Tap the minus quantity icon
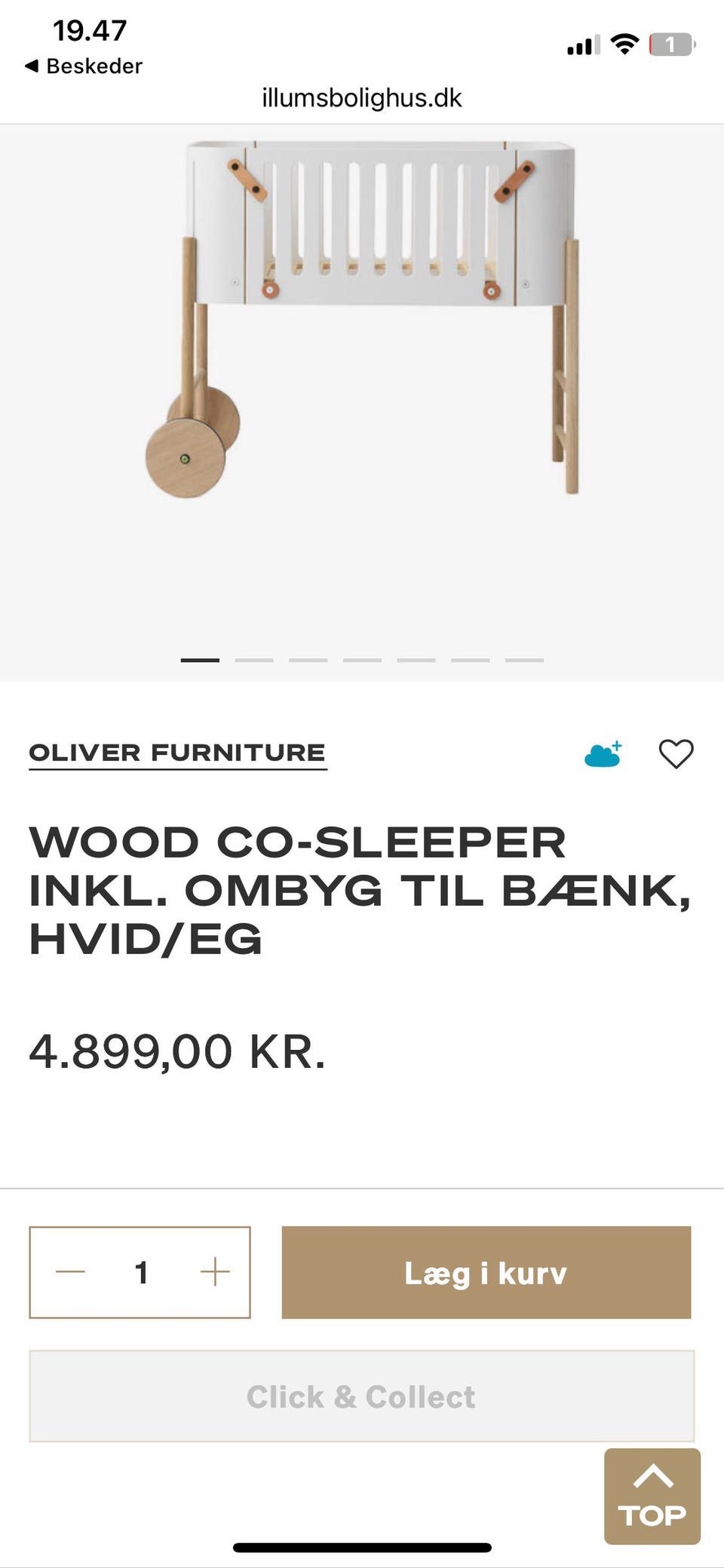 point(70,1272)
